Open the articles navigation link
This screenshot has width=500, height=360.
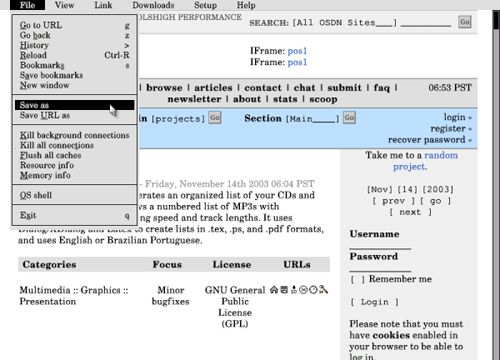tap(213, 88)
